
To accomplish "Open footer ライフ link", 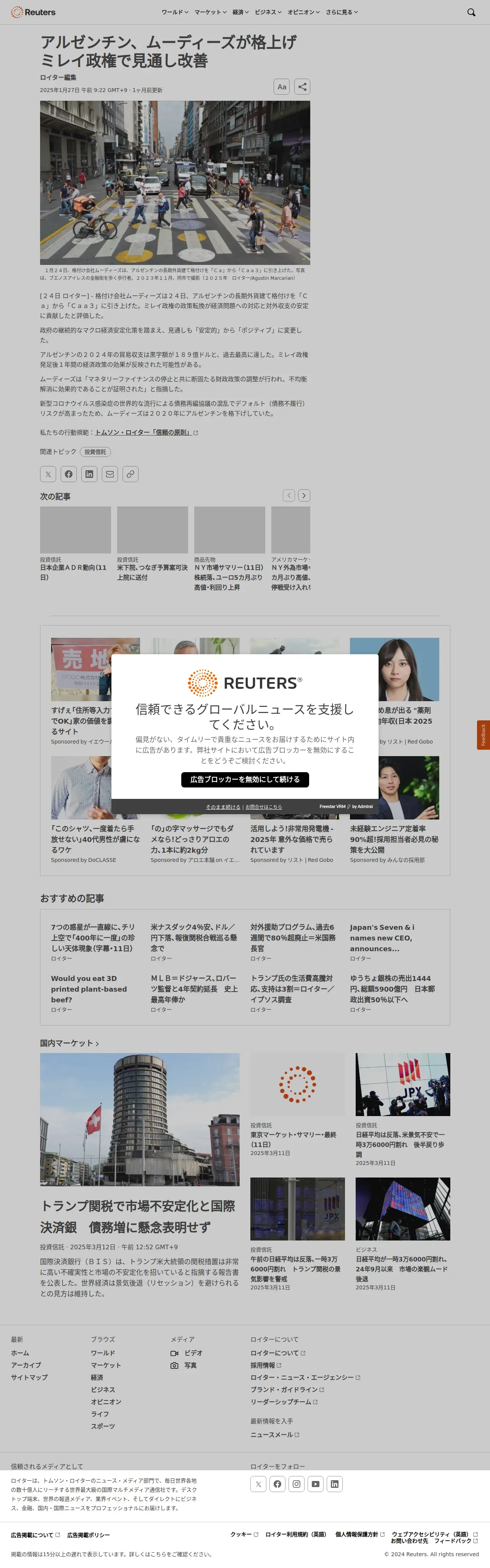I will point(100,1415).
